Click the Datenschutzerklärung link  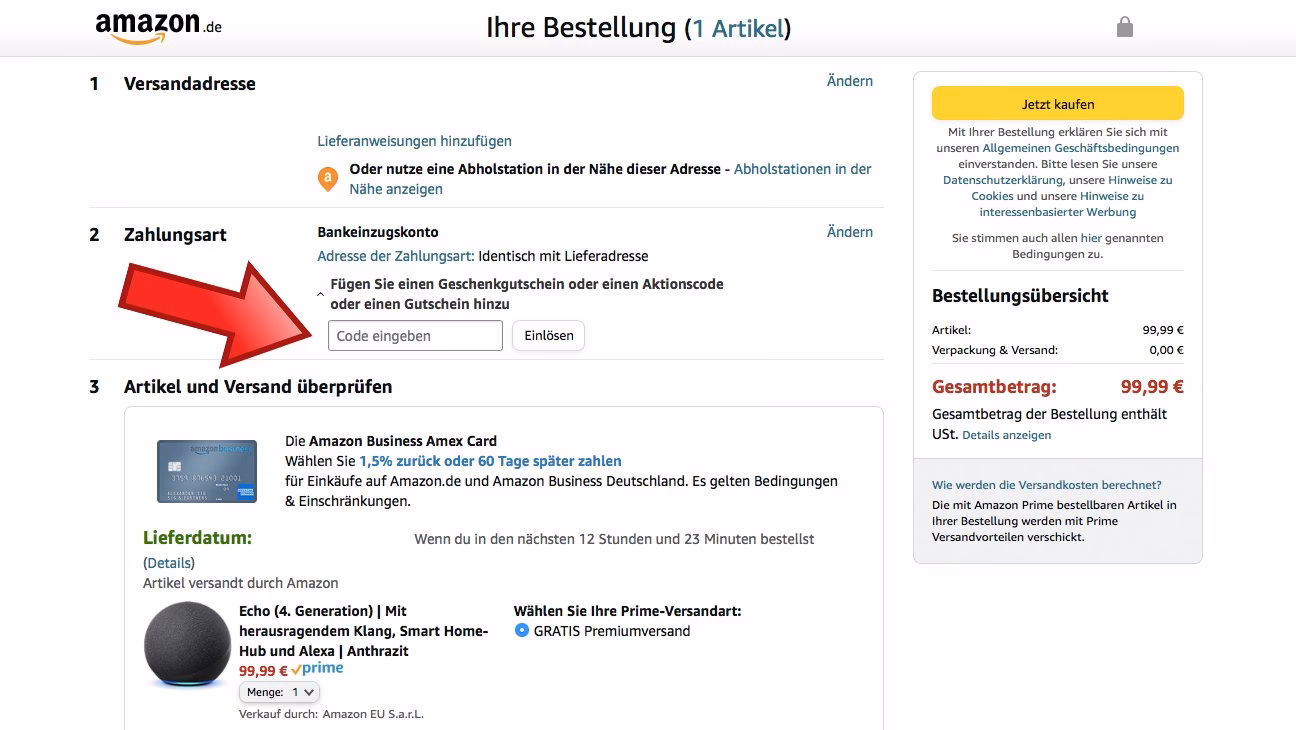(1003, 180)
